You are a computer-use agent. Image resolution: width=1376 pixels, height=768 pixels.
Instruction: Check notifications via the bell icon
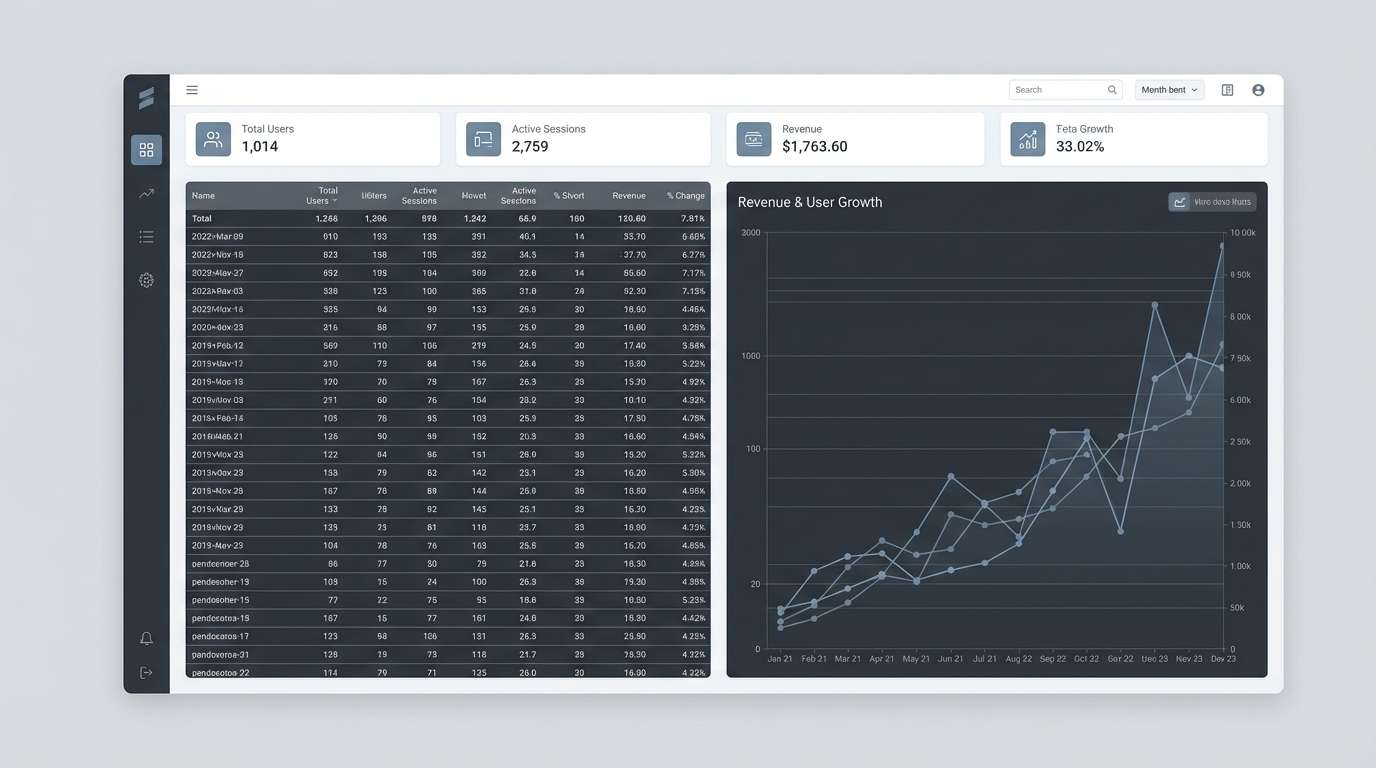[146, 637]
